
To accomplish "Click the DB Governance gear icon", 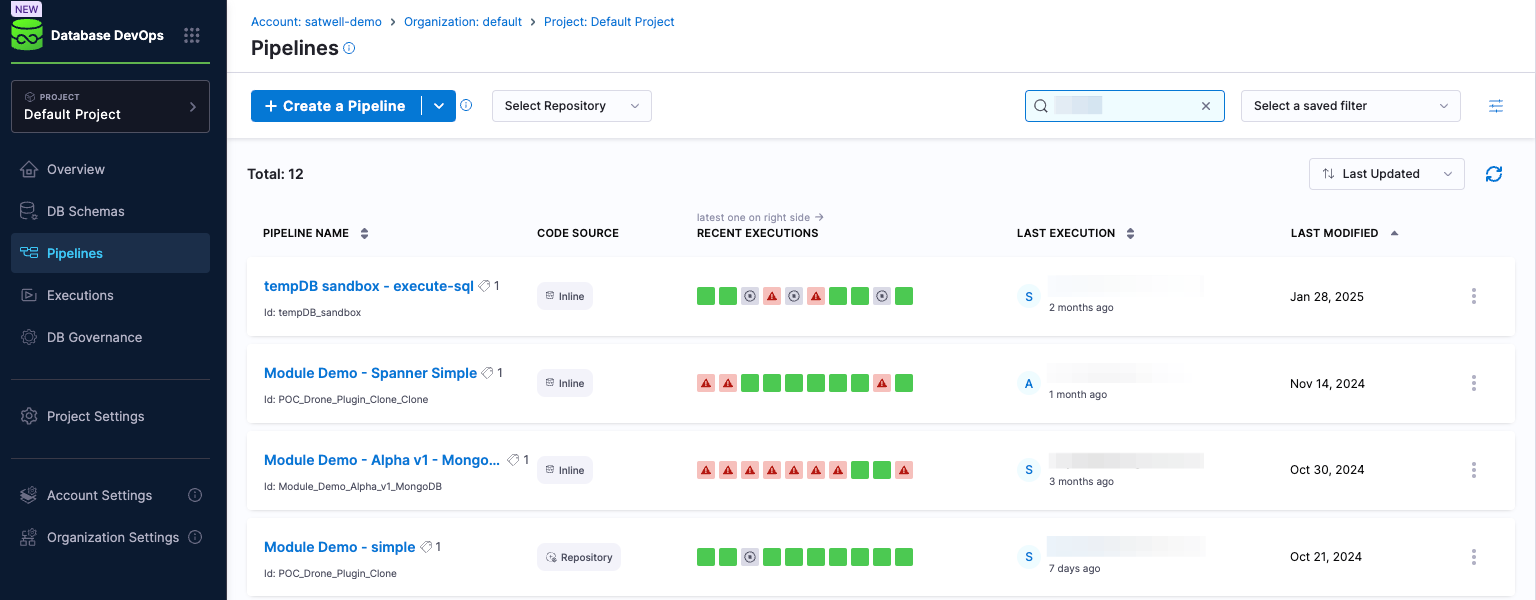I will click(30, 337).
